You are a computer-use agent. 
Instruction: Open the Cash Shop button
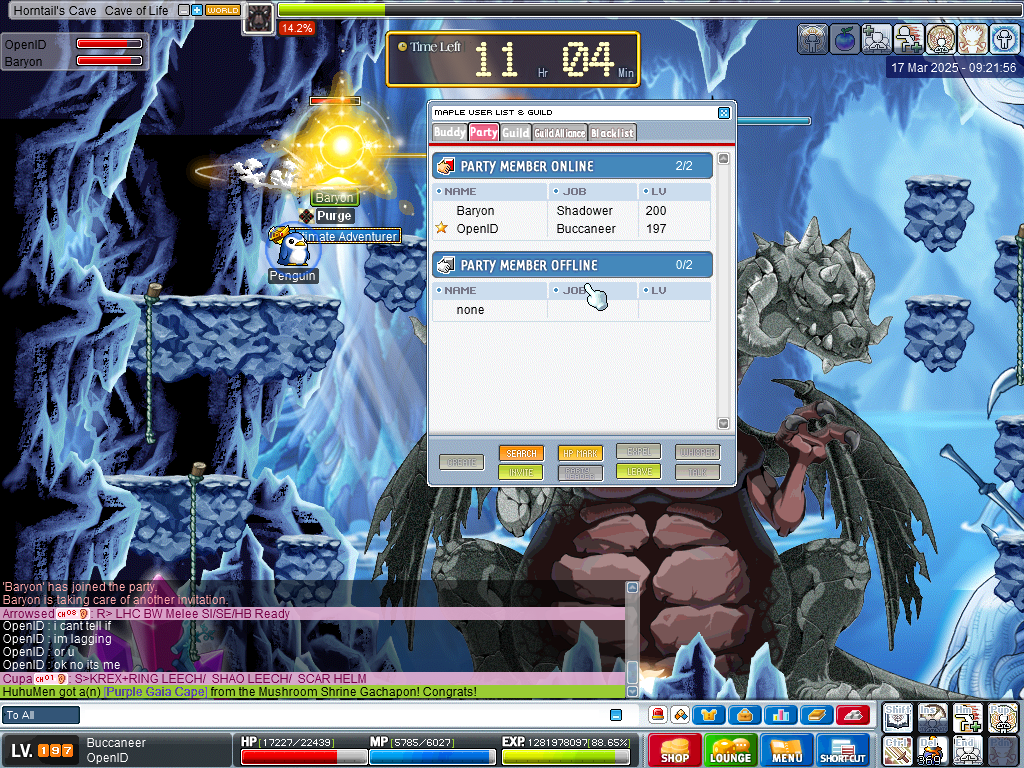675,750
